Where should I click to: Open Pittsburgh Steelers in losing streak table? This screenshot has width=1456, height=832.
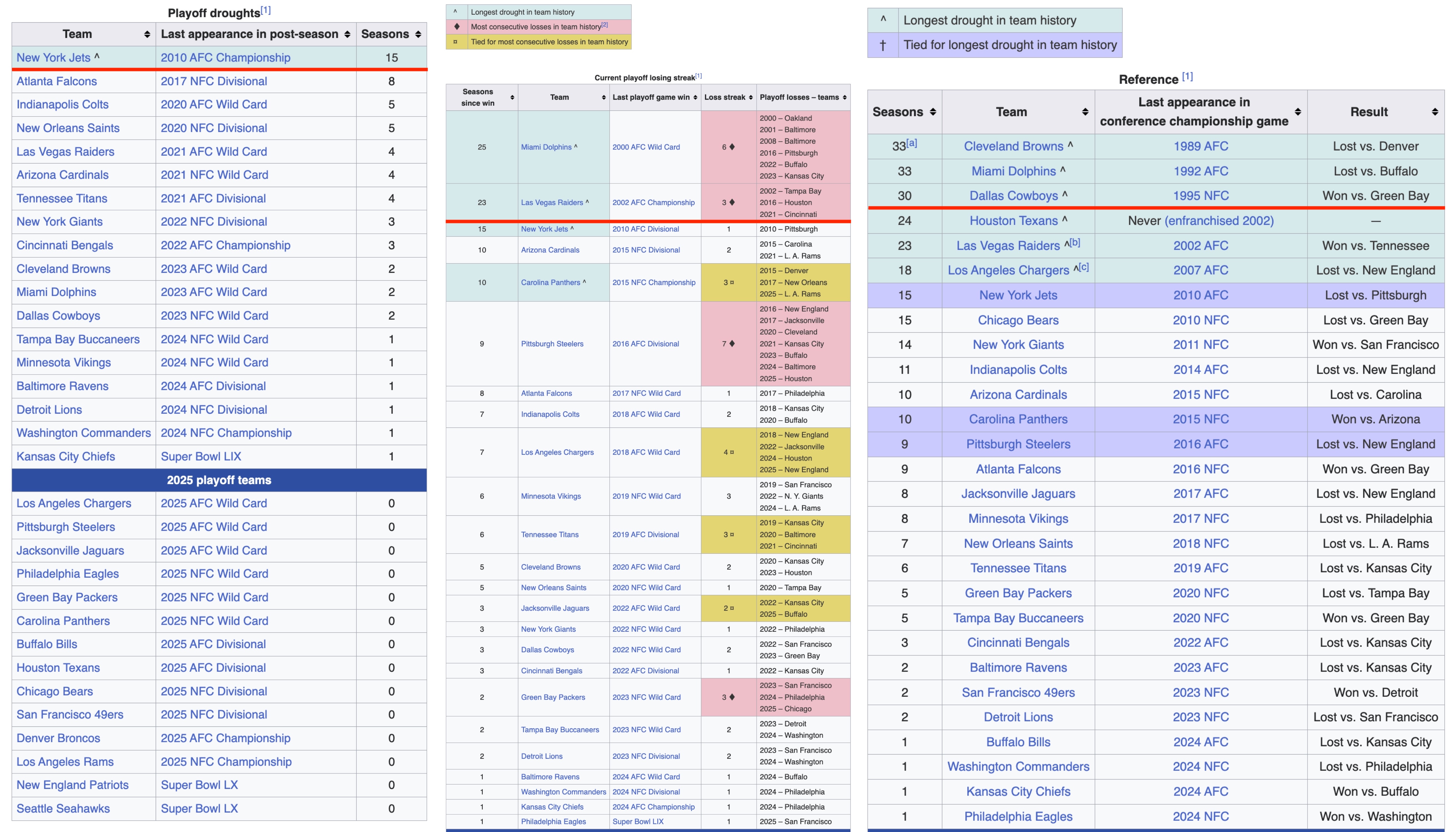click(x=552, y=343)
